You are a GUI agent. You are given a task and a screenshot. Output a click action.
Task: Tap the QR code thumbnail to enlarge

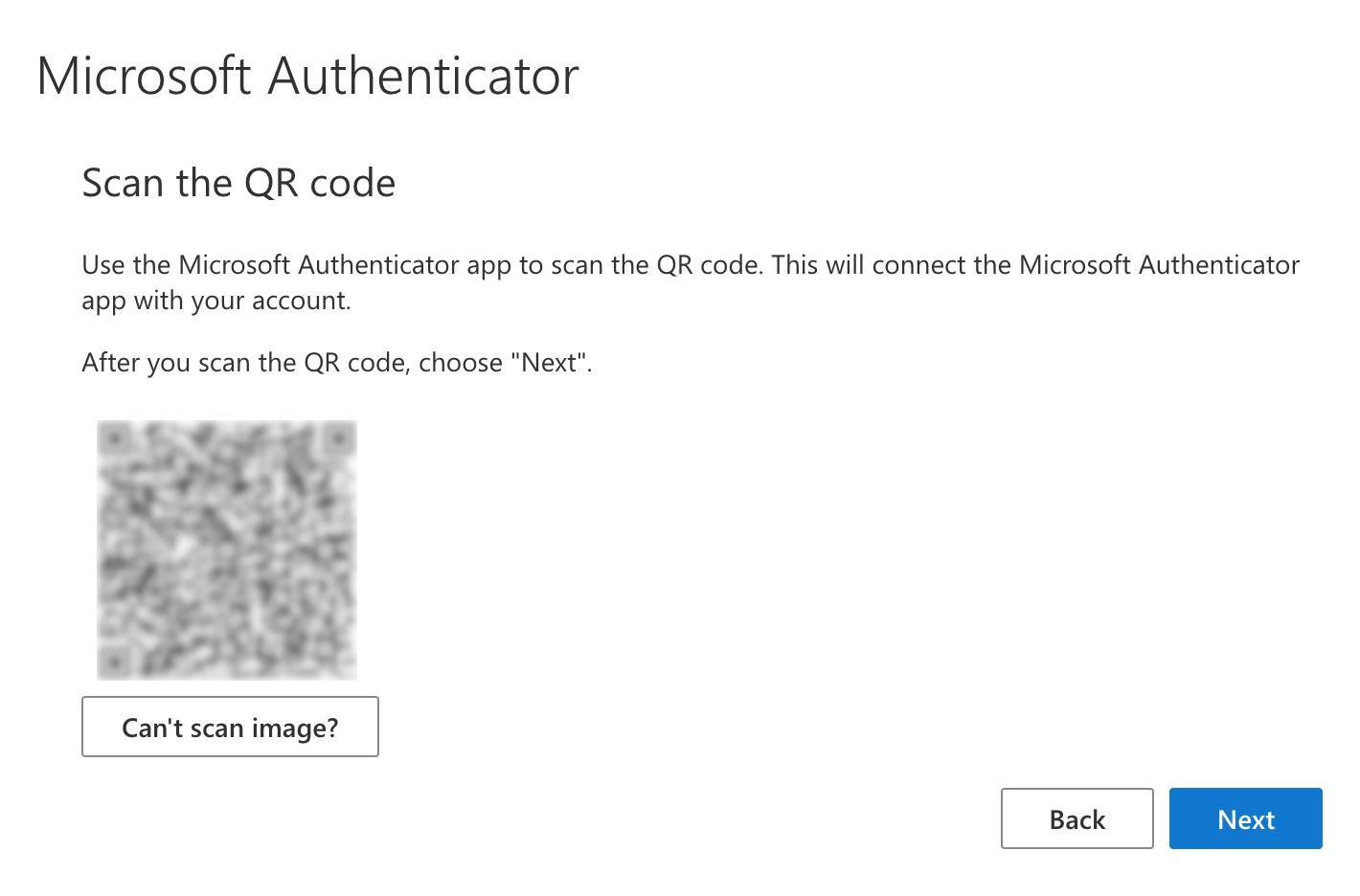[x=226, y=549]
